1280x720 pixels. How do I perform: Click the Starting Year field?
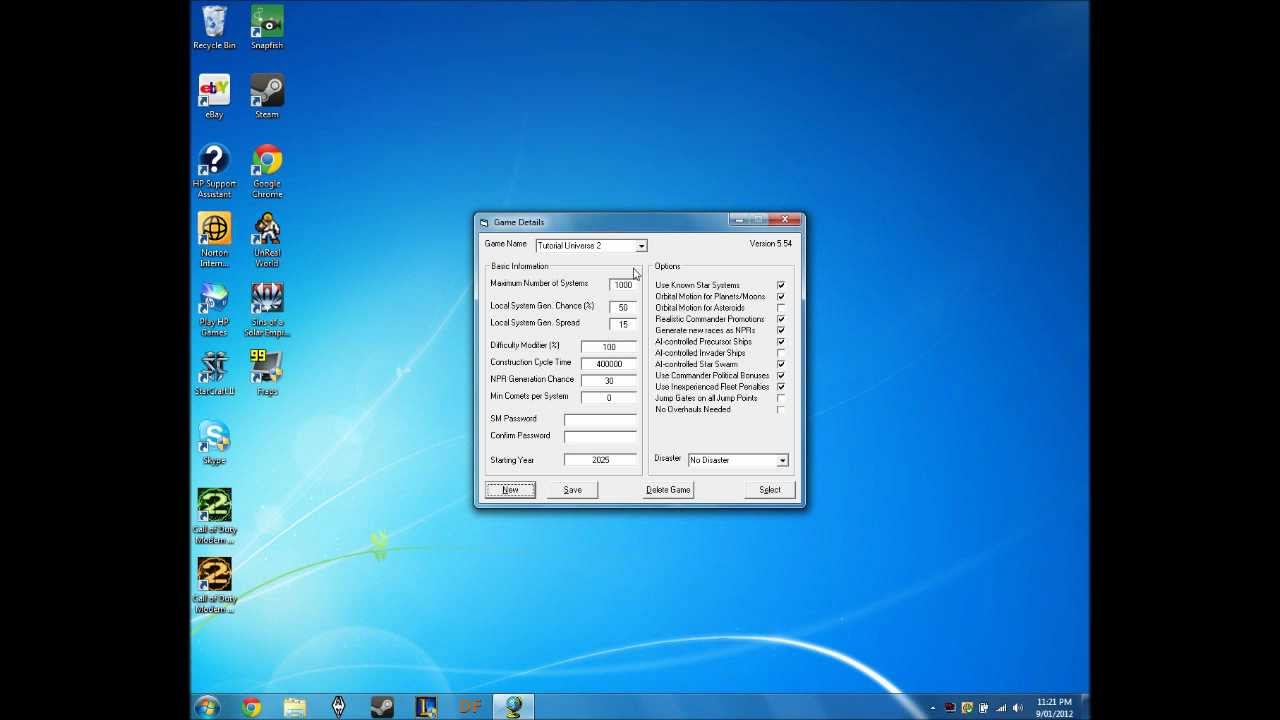(600, 460)
